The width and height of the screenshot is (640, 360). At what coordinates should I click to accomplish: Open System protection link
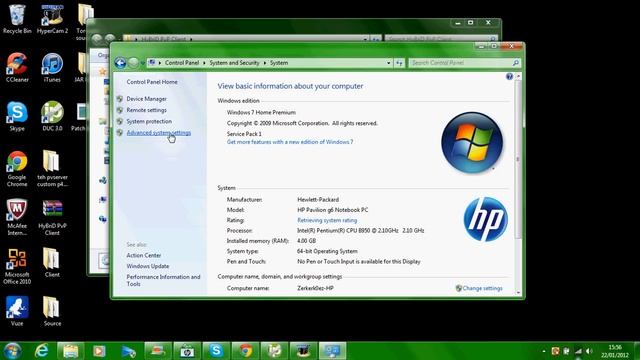pyautogui.click(x=149, y=122)
